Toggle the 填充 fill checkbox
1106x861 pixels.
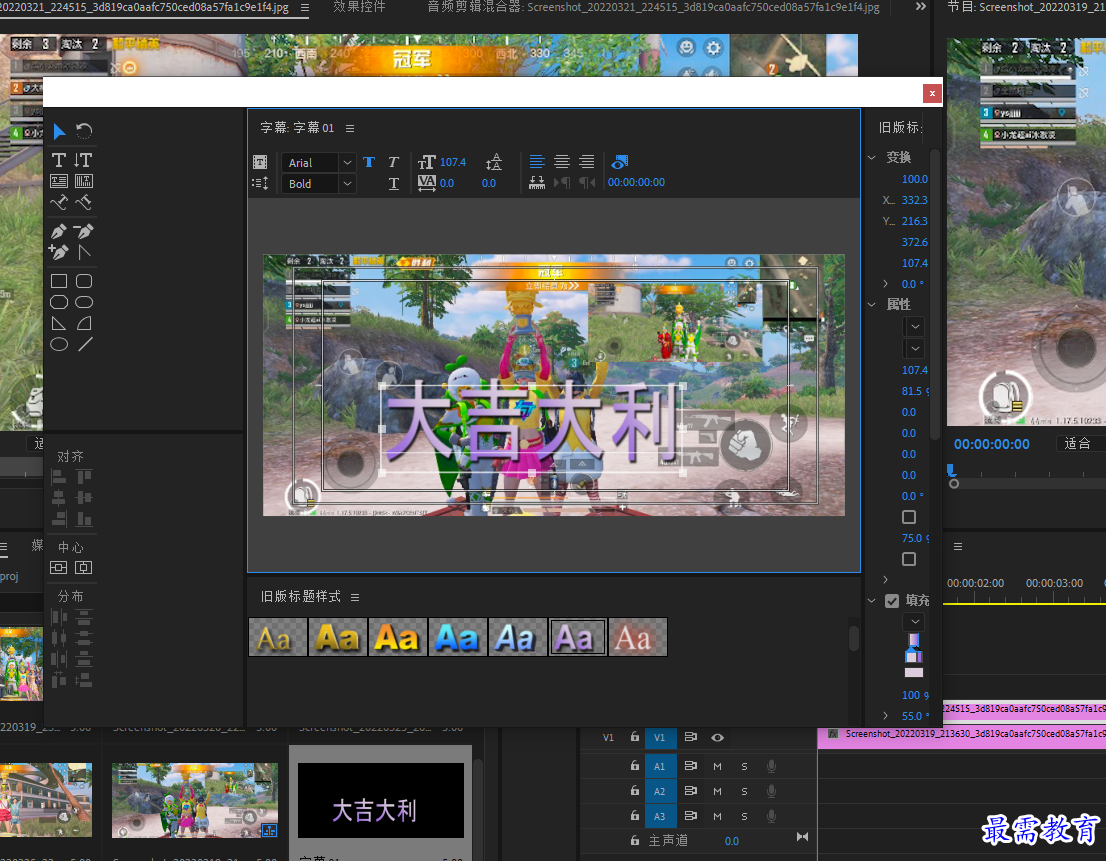[x=892, y=601]
